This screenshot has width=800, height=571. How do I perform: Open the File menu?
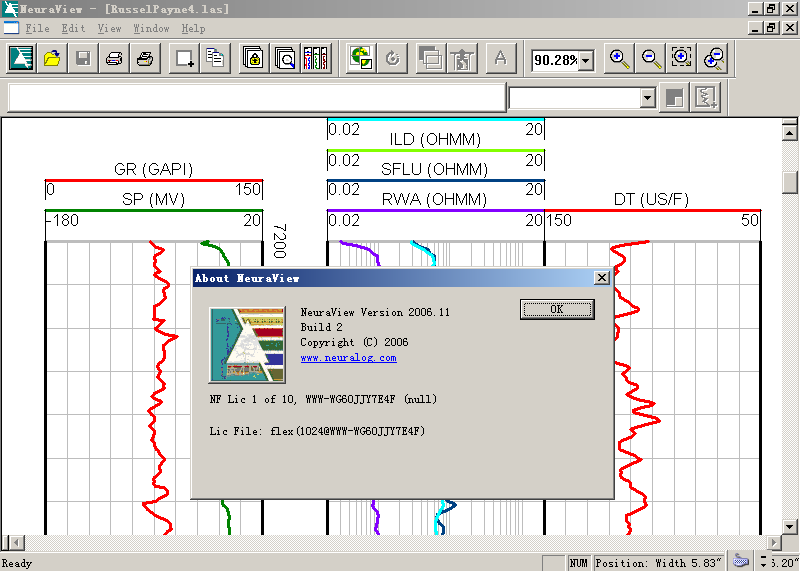coord(37,29)
